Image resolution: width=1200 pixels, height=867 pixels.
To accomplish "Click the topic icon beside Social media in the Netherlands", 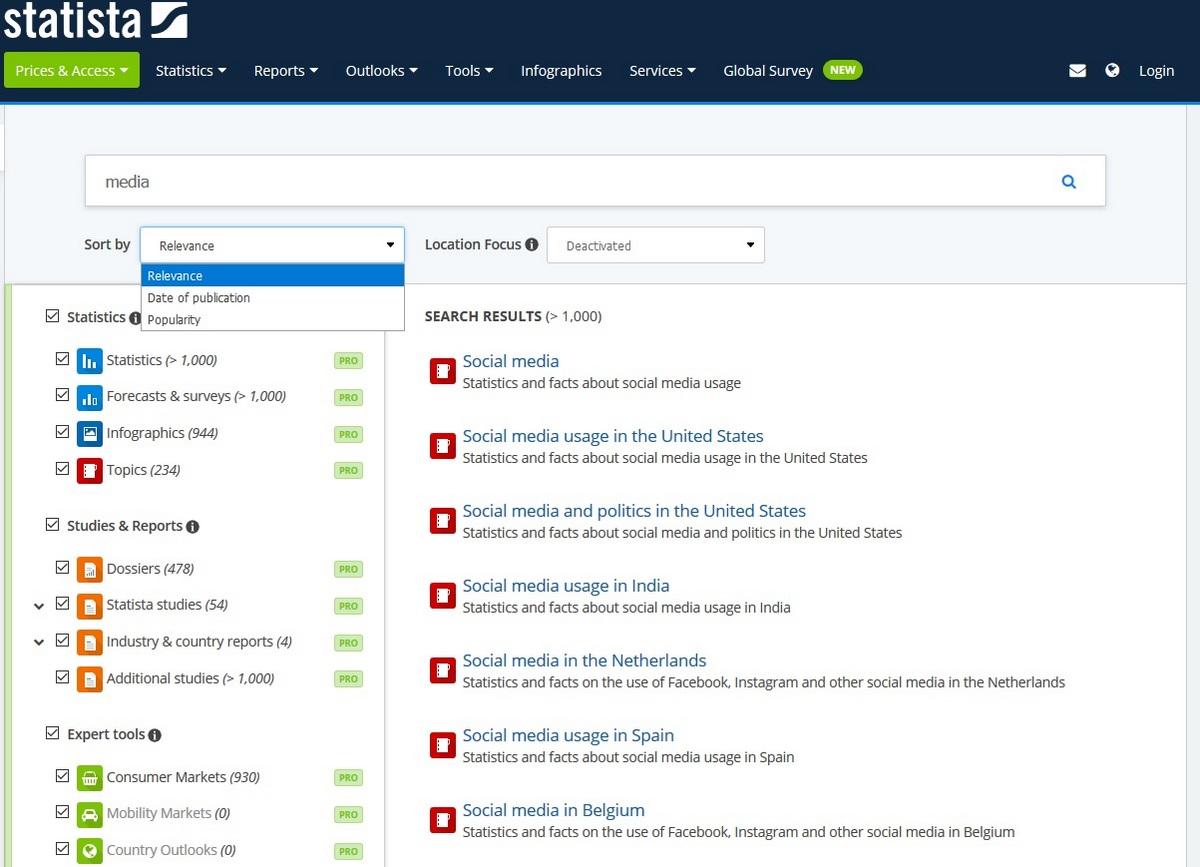I will (443, 671).
